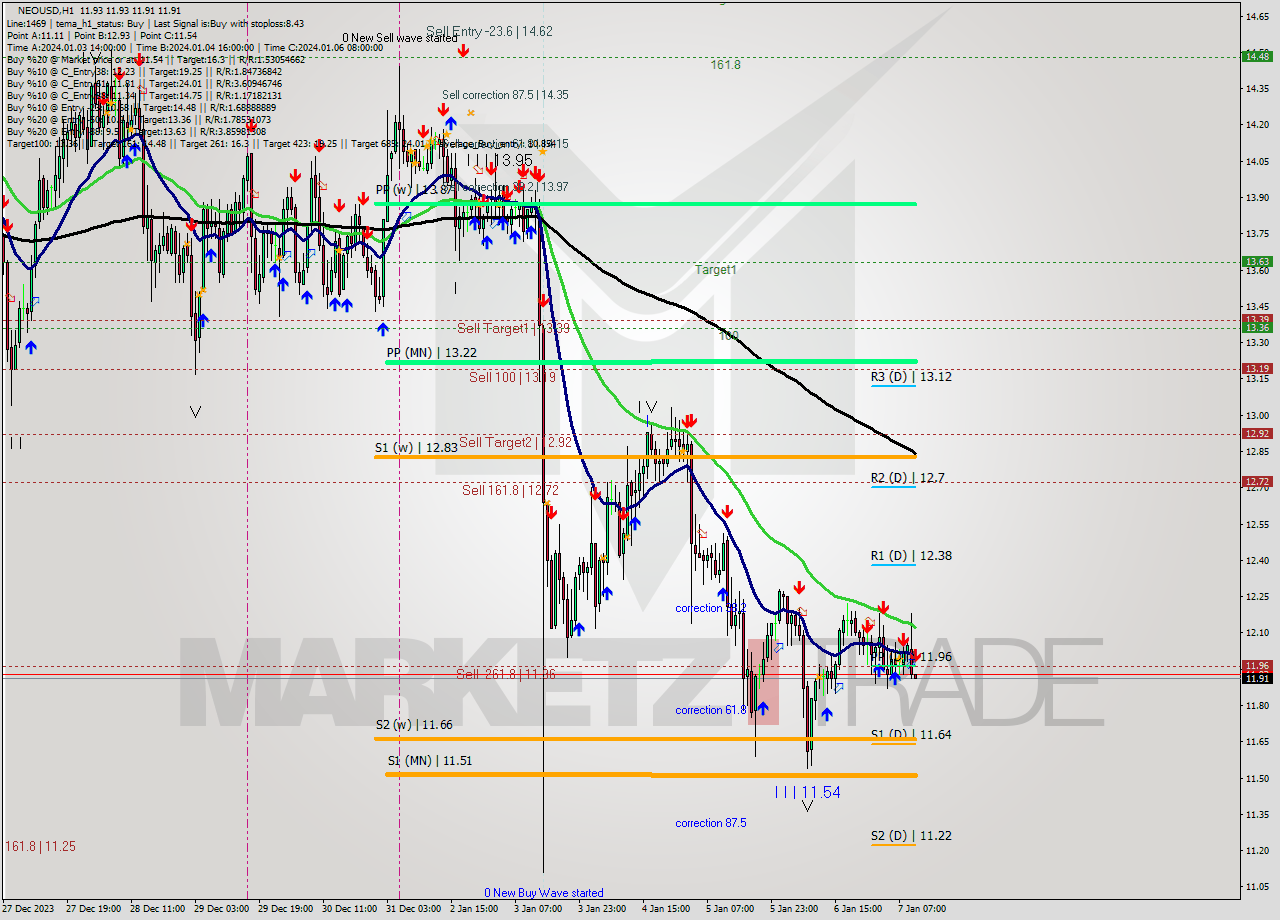Click the 11.05 price axis label

[x=1257, y=886]
